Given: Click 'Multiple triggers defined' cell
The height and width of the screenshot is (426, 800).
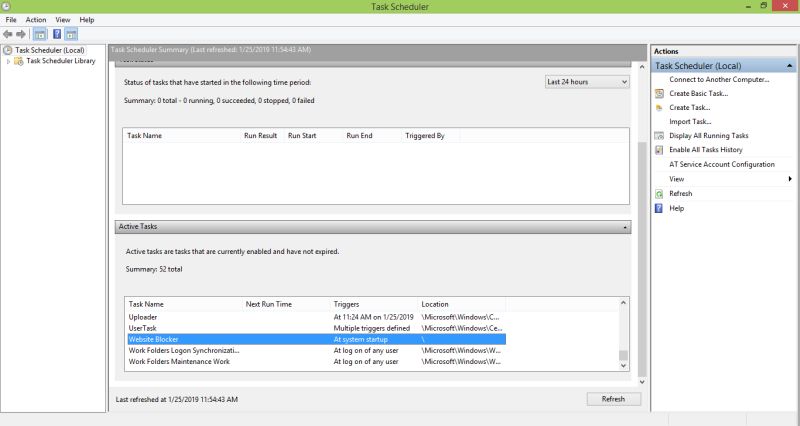Looking at the screenshot, I should (x=371, y=329).
